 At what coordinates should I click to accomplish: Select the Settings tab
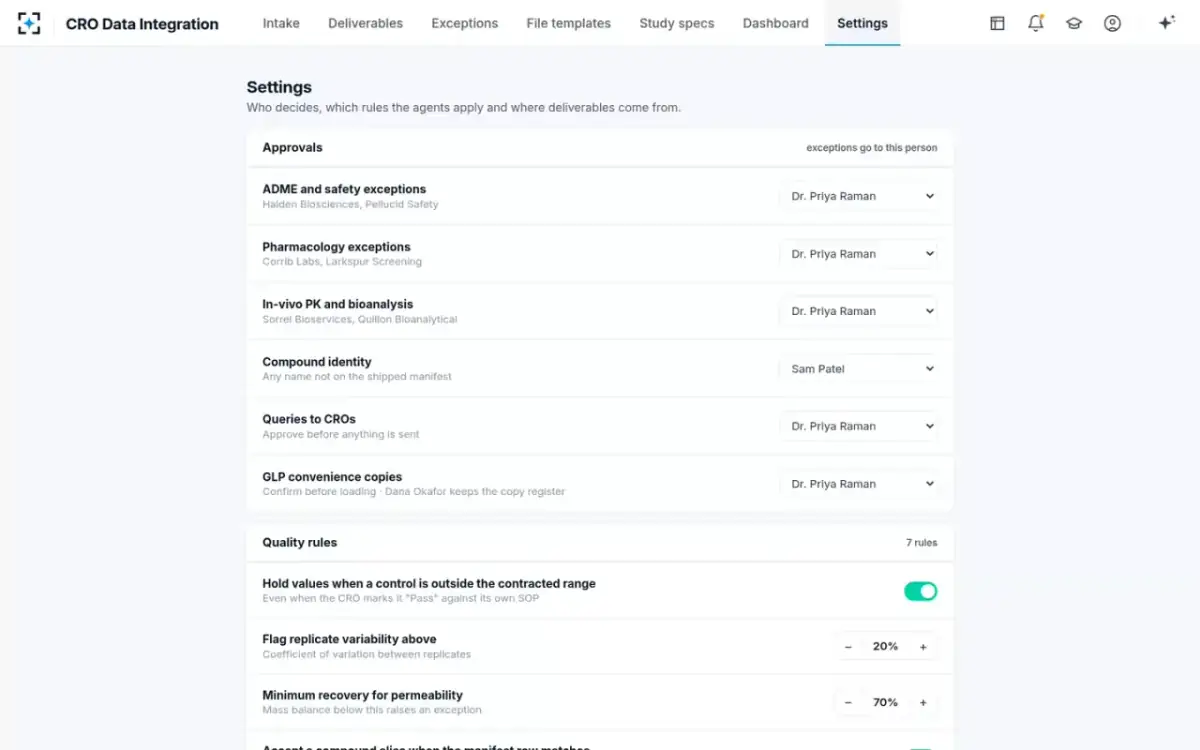862,23
